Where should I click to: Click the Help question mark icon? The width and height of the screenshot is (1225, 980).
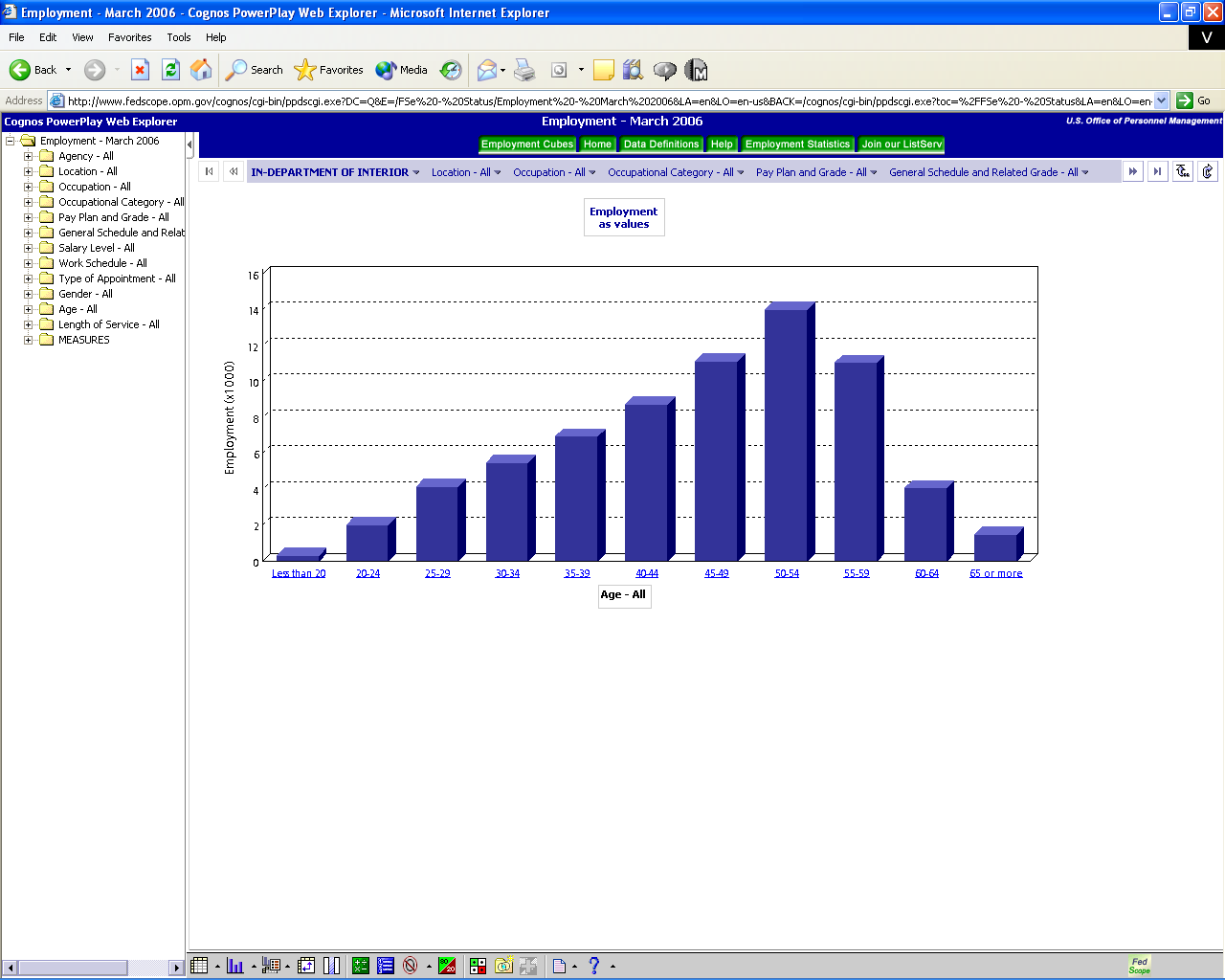595,965
